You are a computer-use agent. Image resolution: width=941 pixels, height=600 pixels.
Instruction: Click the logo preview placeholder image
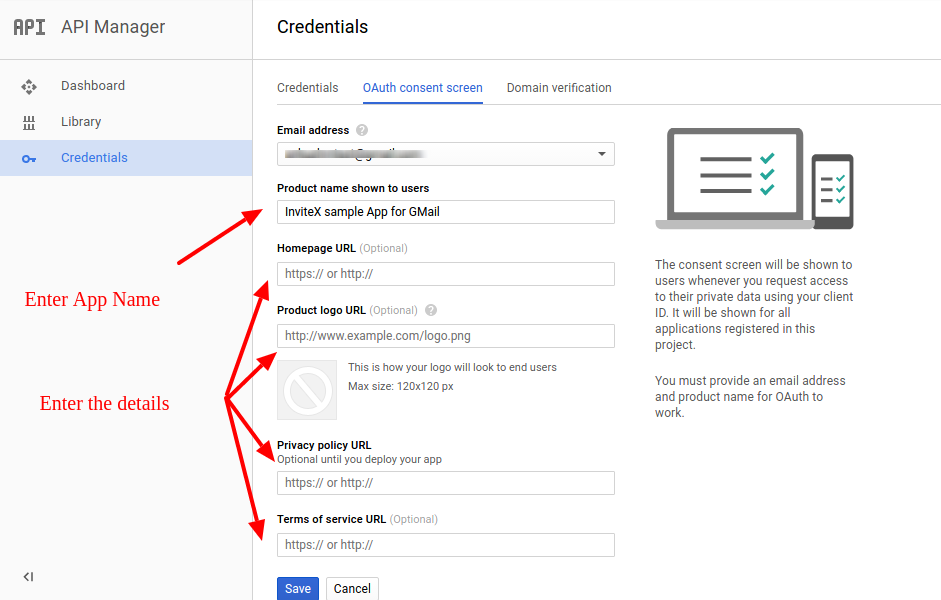[x=307, y=390]
